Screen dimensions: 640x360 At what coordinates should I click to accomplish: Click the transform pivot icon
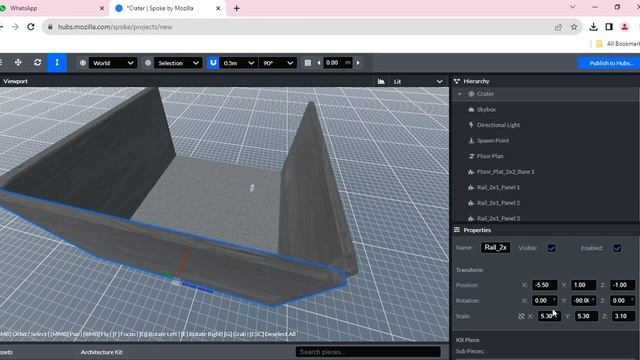148,63
